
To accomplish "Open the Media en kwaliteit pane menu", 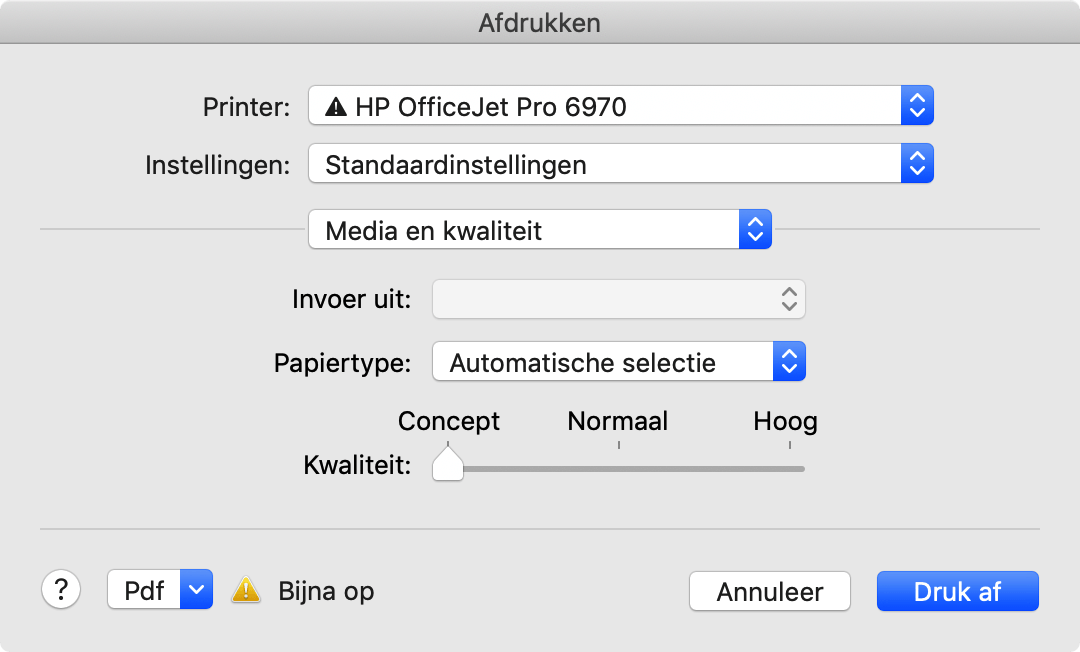I will click(x=755, y=230).
